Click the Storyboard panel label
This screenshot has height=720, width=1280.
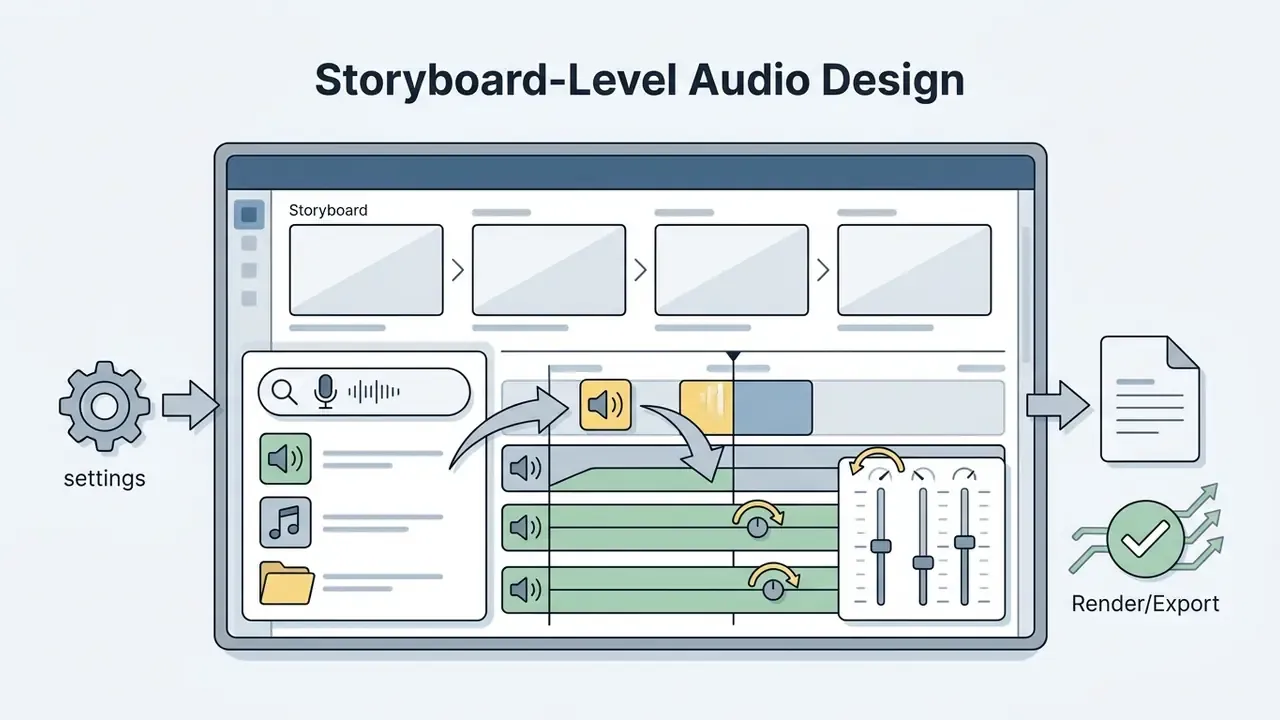coord(328,211)
